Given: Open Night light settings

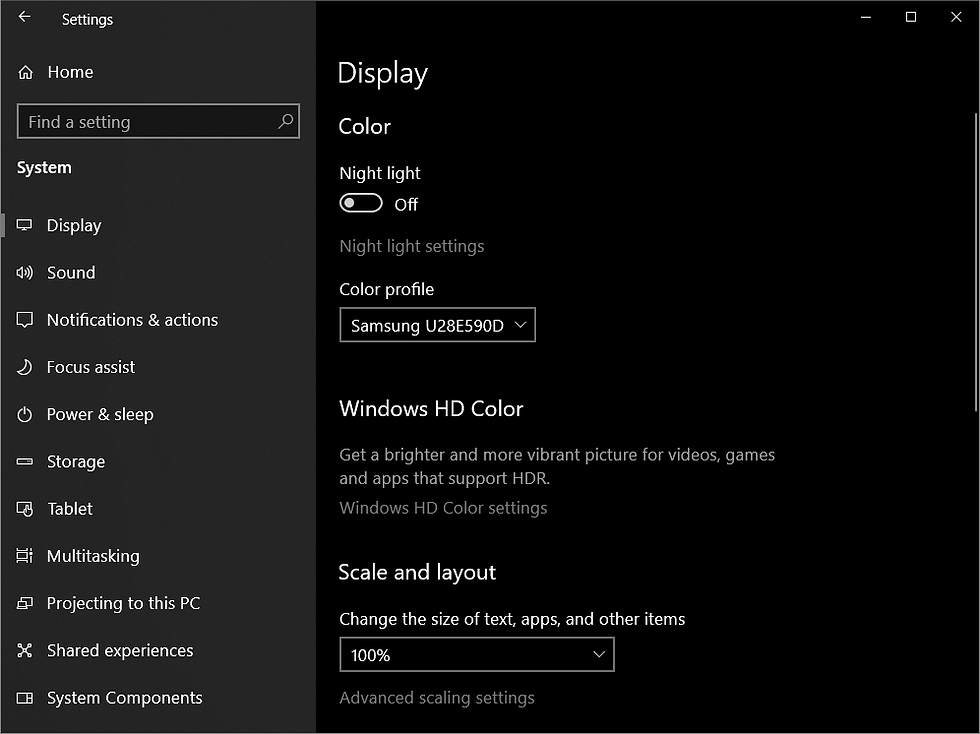Looking at the screenshot, I should (x=412, y=245).
